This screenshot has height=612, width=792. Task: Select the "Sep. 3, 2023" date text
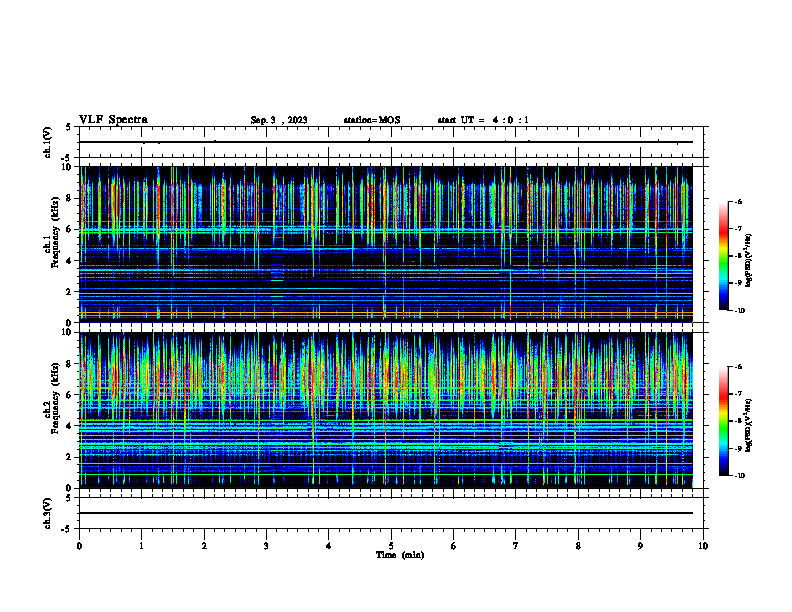pos(279,120)
